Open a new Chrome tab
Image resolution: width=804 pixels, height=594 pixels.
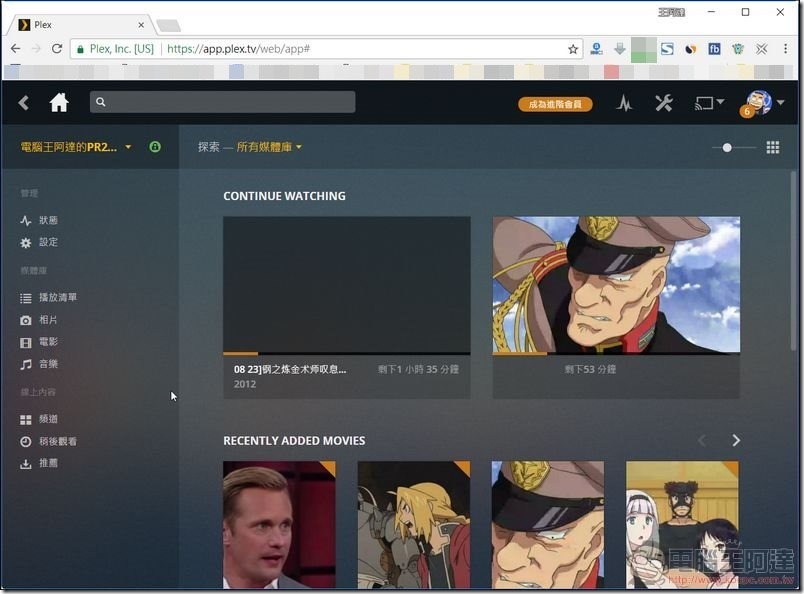pyautogui.click(x=168, y=25)
